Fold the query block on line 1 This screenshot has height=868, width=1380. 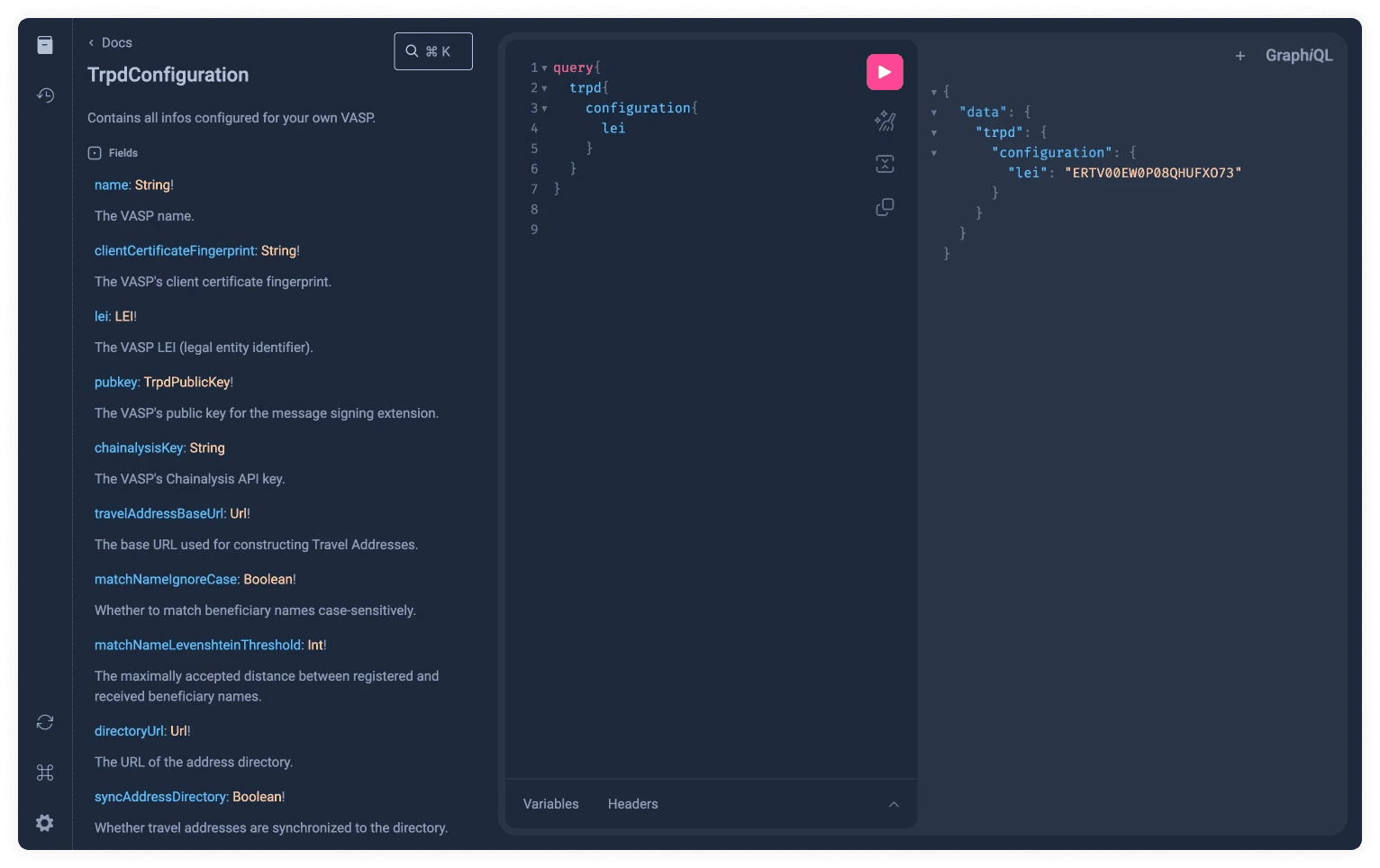[x=544, y=67]
